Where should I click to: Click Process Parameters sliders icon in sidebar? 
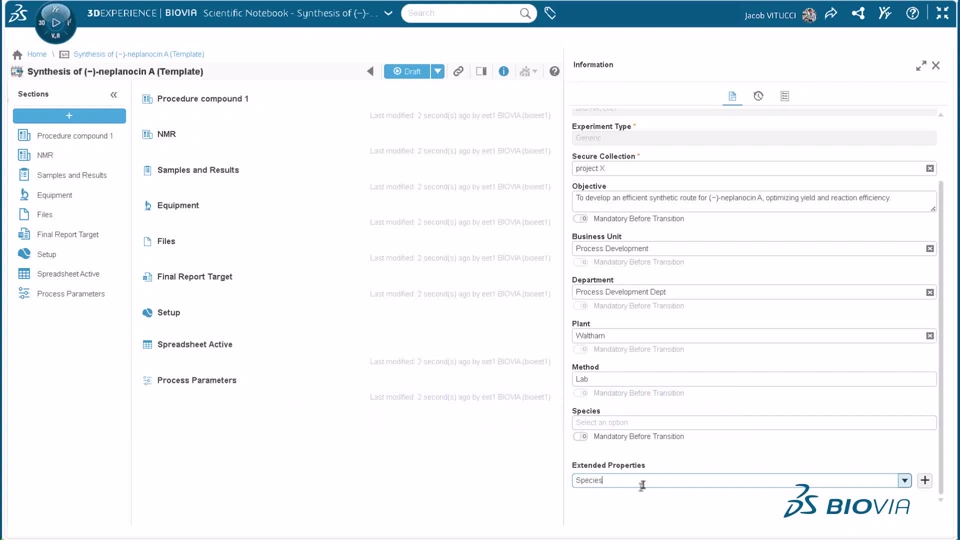click(x=24, y=293)
